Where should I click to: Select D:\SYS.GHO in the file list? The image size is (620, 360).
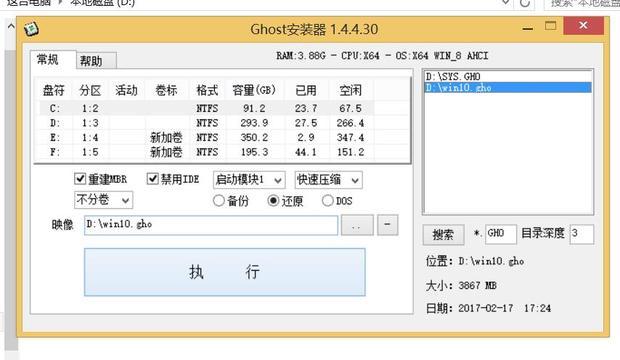[x=508, y=76]
